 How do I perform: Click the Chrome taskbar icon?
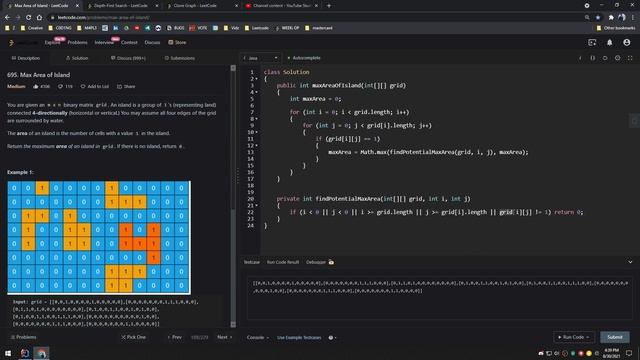41,353
